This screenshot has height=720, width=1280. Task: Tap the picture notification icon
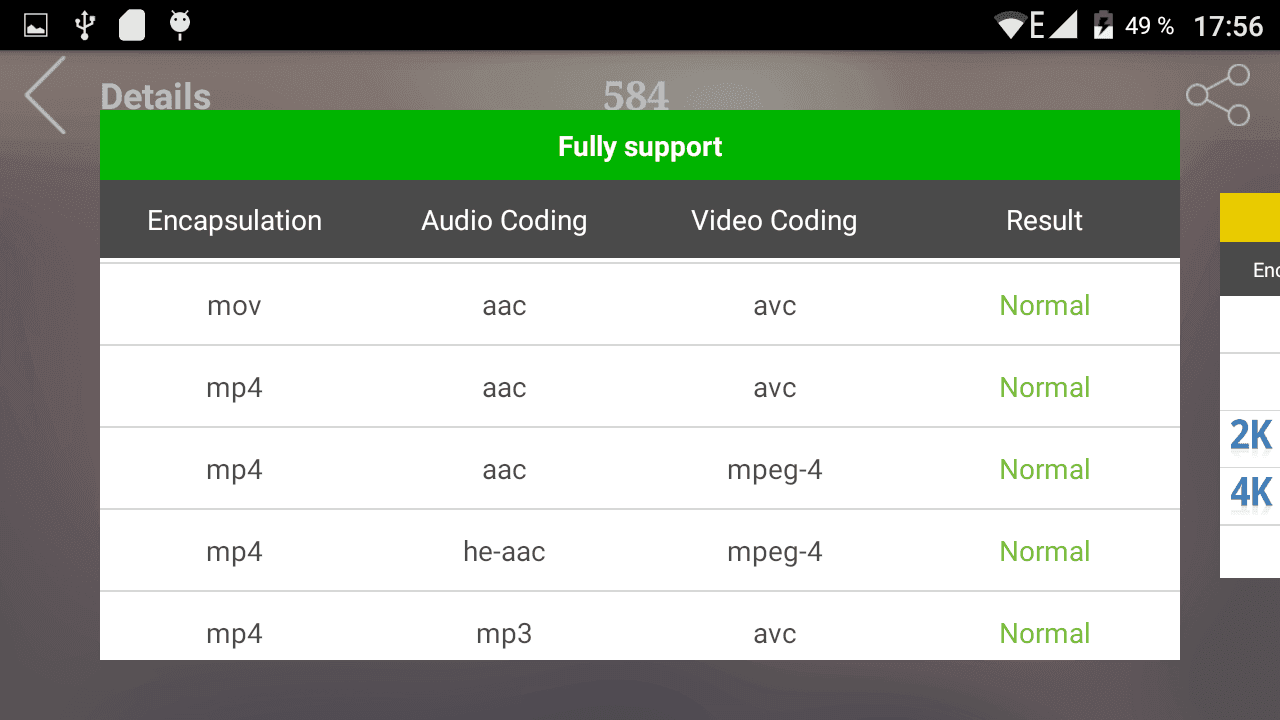36,25
